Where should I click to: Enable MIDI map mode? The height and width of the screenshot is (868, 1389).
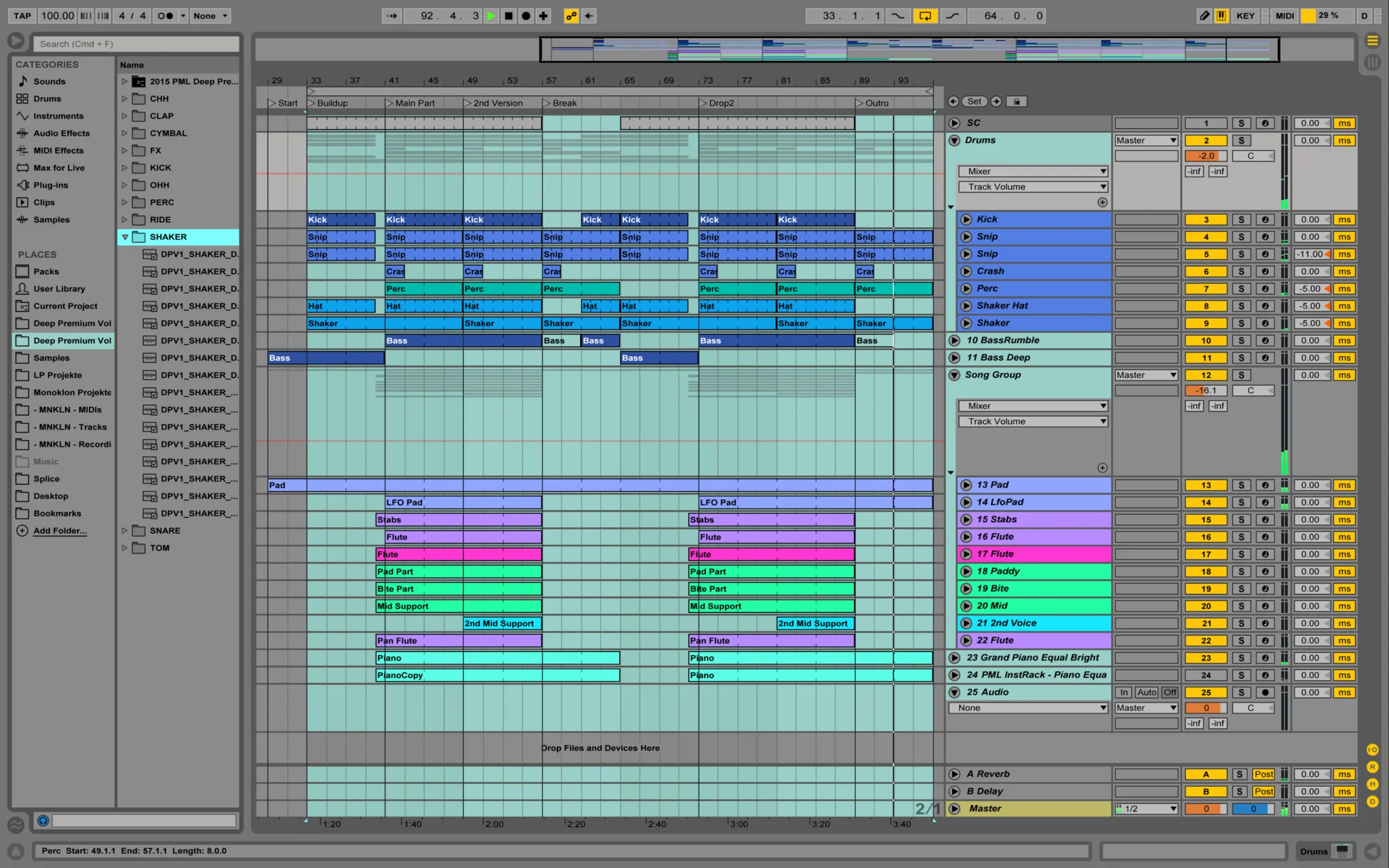tap(1285, 16)
